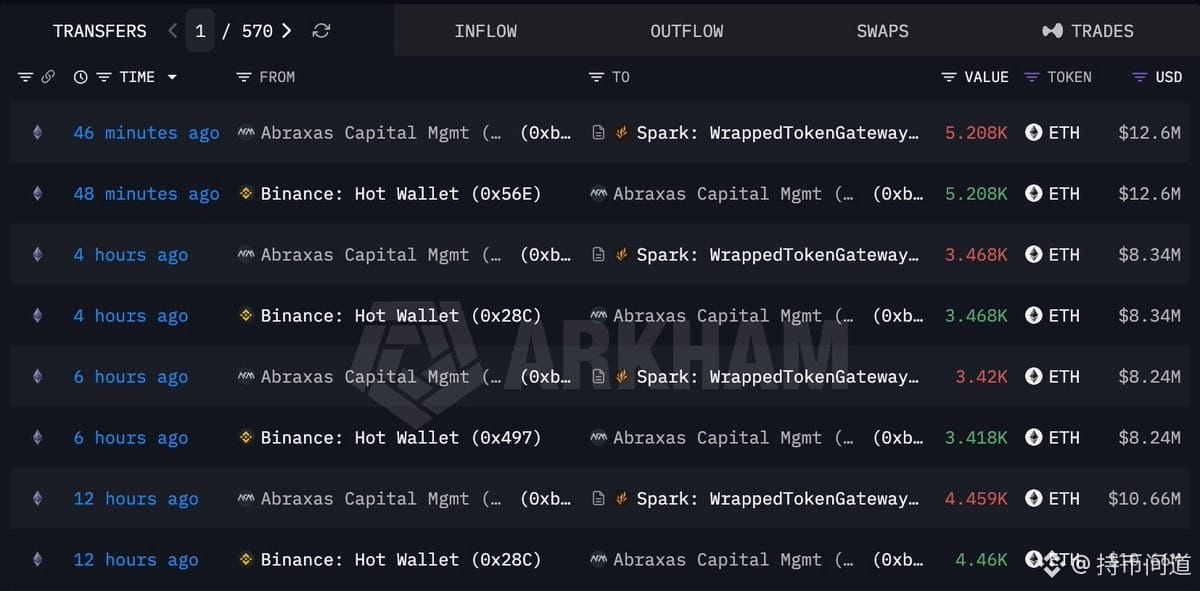Open Binance: Hot Wallet (0x56E) link

400,193
